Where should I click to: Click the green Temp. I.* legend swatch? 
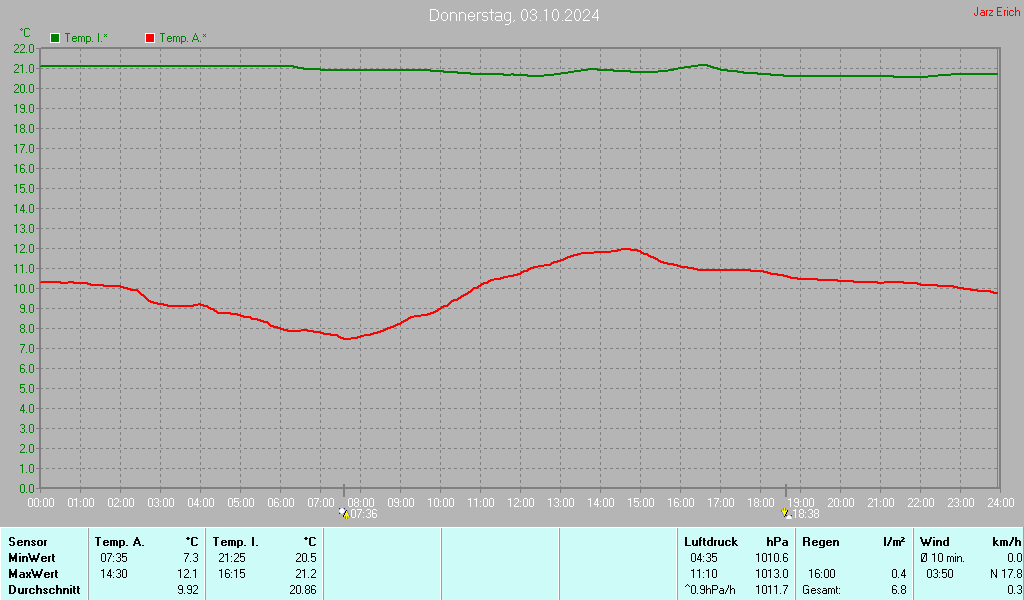pos(55,38)
